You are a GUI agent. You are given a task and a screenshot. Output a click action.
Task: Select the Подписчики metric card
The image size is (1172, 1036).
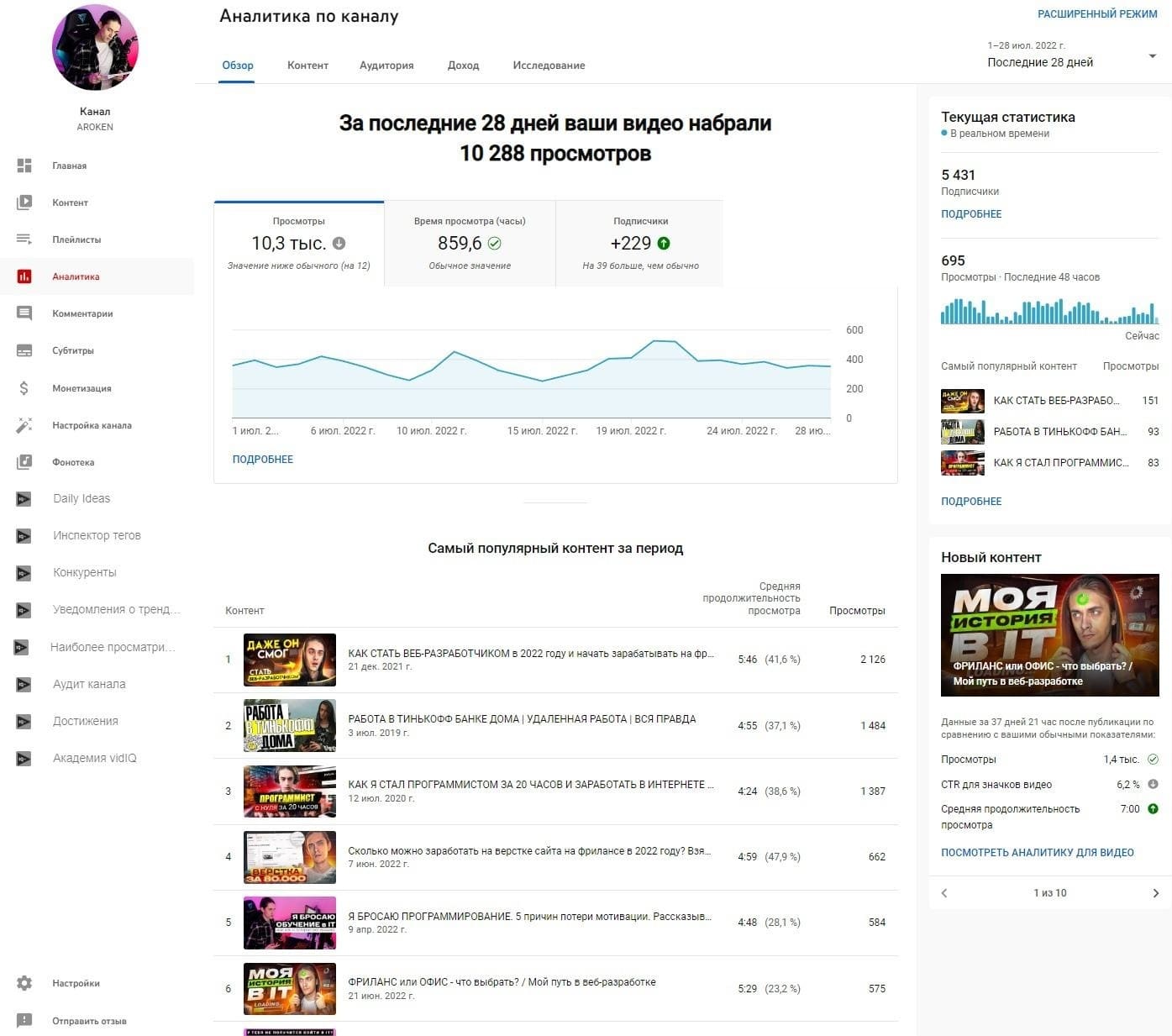(x=640, y=244)
